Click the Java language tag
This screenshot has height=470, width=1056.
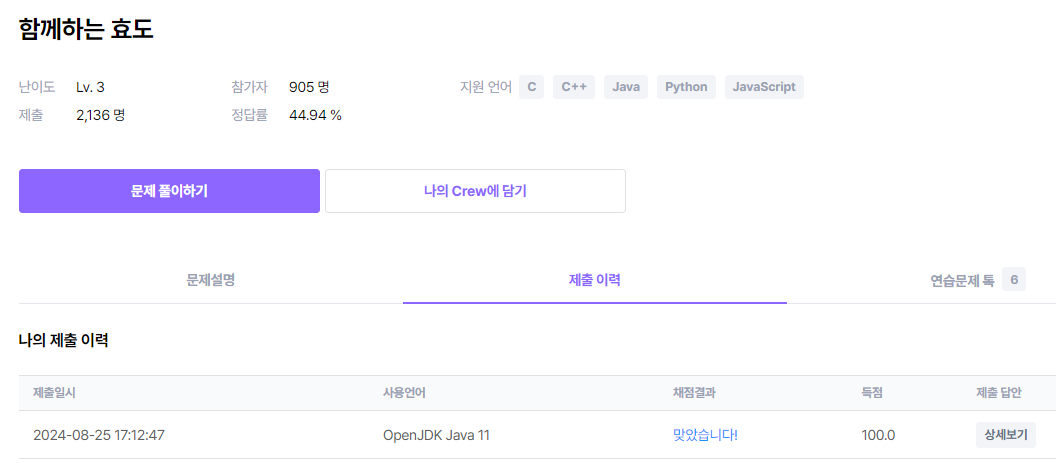[x=626, y=87]
